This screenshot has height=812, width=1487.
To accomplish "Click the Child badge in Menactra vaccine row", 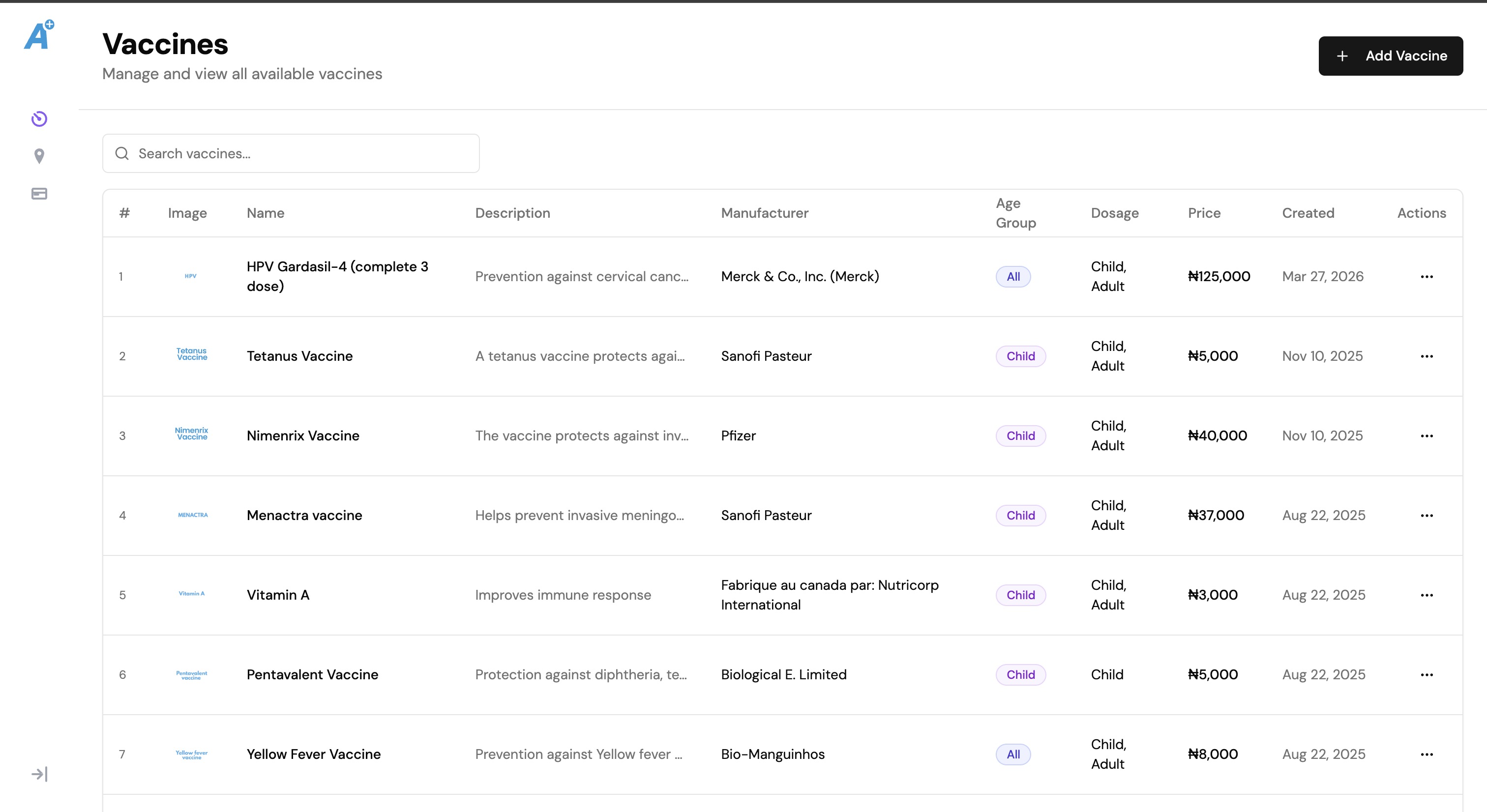I will pos(1020,515).
